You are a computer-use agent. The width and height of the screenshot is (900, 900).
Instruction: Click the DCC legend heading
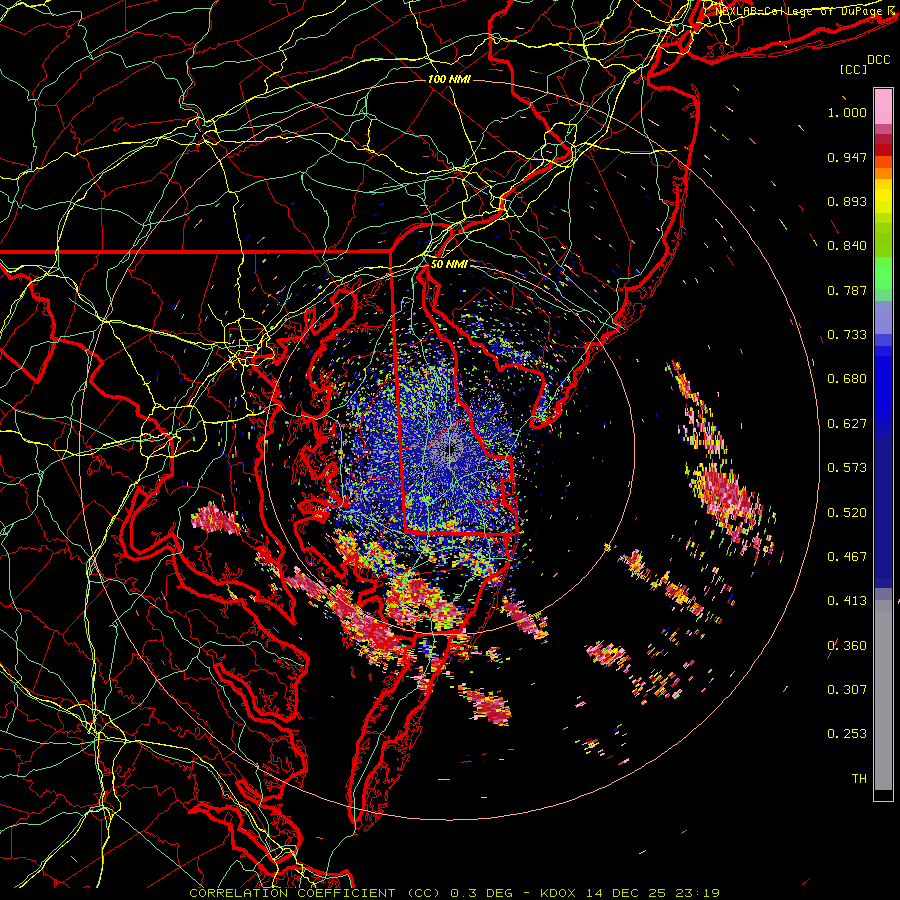(x=879, y=60)
